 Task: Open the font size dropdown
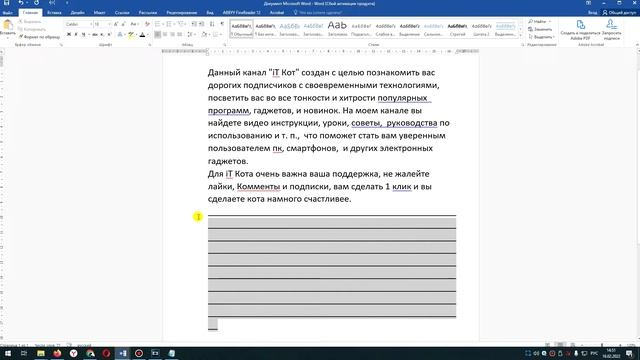pyautogui.click(x=109, y=24)
